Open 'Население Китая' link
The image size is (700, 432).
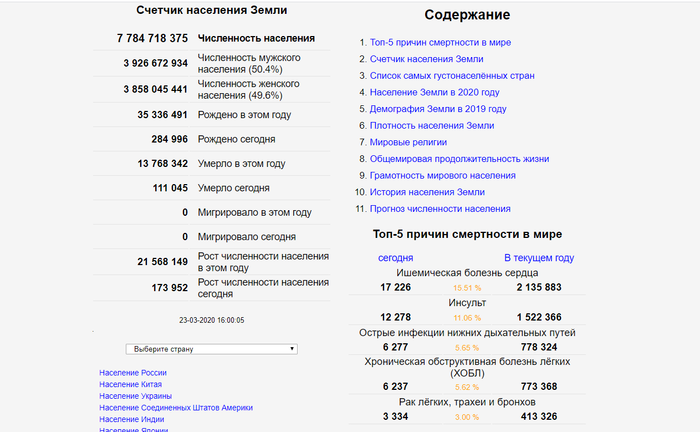(130, 384)
